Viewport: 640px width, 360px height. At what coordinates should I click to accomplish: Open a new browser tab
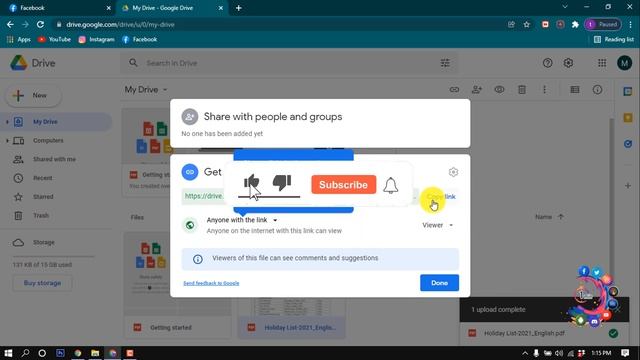point(238,8)
